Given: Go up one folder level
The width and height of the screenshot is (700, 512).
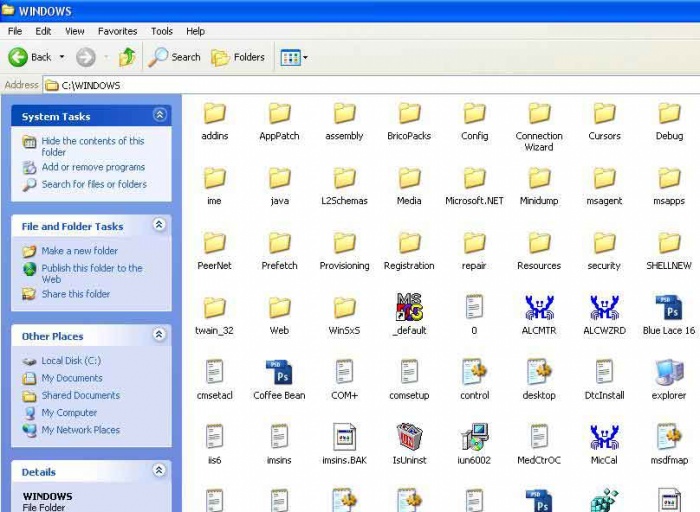Looking at the screenshot, I should [x=127, y=57].
